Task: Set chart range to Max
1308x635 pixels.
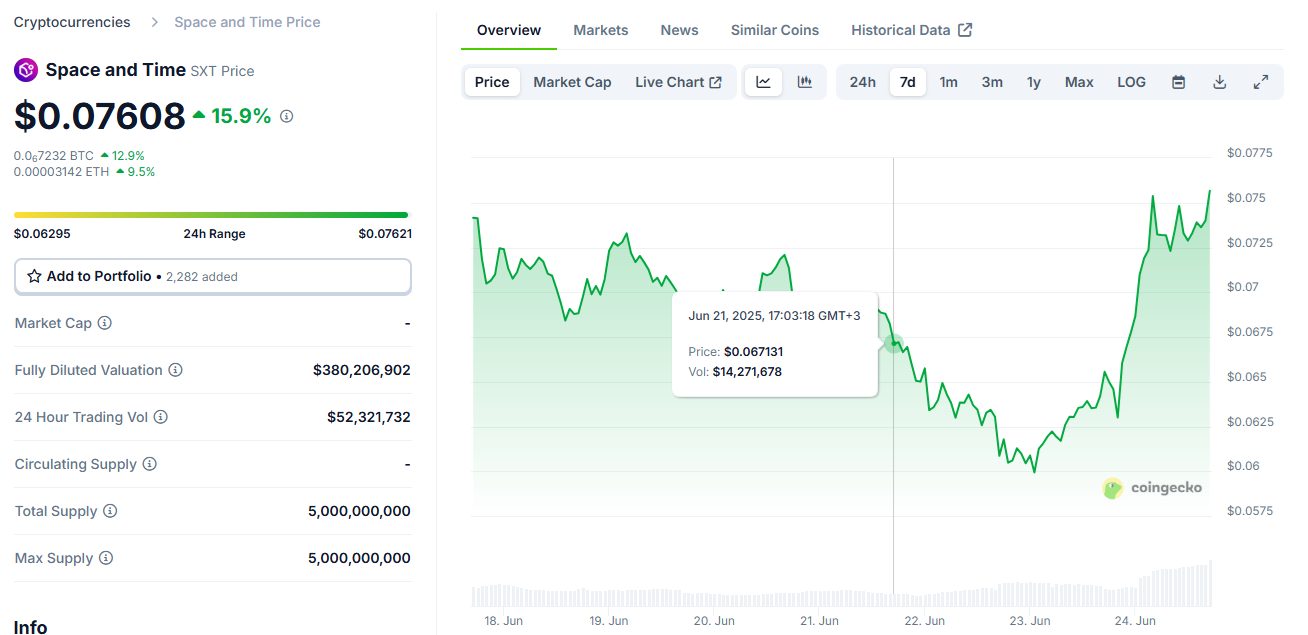Action: (1079, 82)
